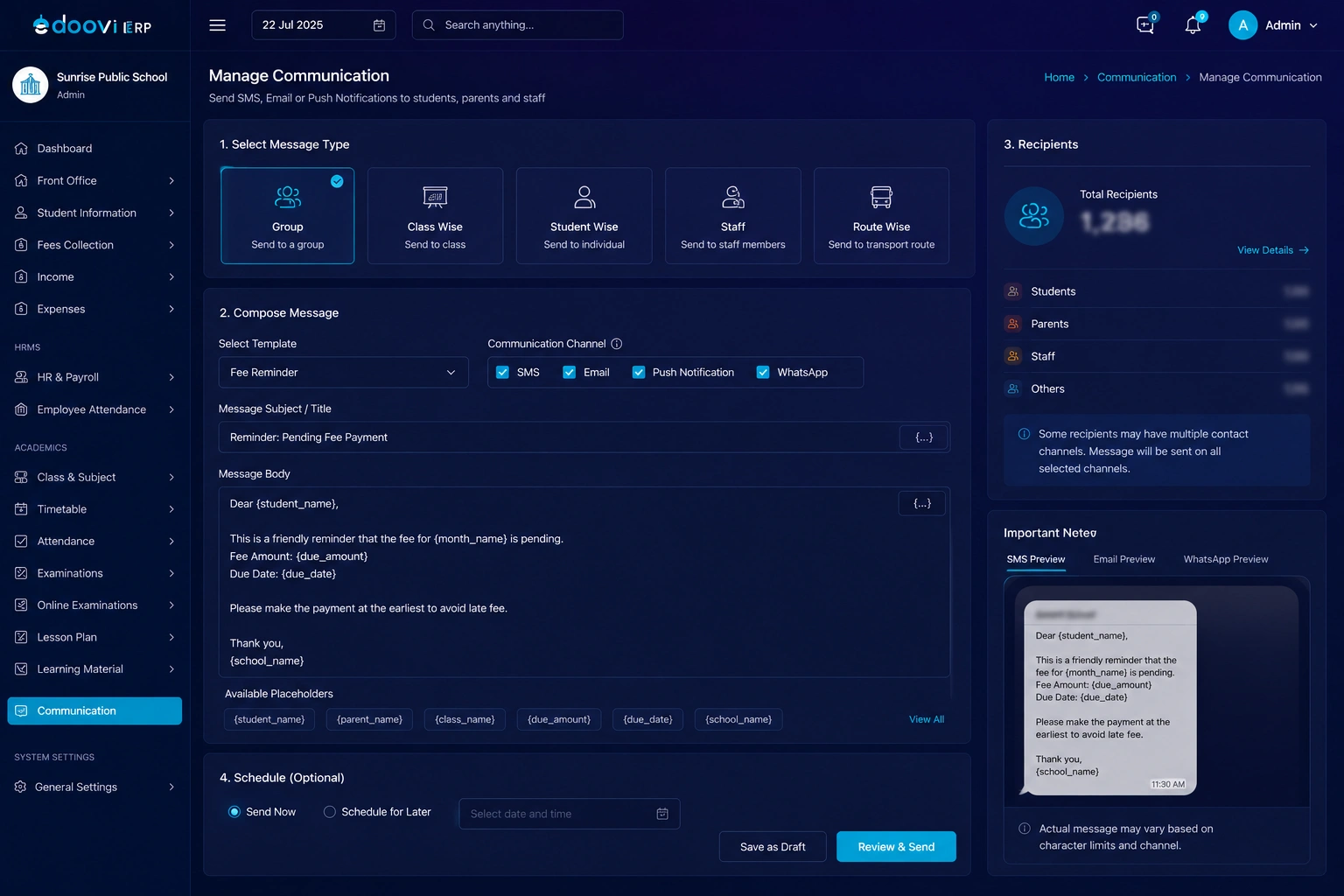Toggle the WhatsApp channel checkbox

click(763, 373)
